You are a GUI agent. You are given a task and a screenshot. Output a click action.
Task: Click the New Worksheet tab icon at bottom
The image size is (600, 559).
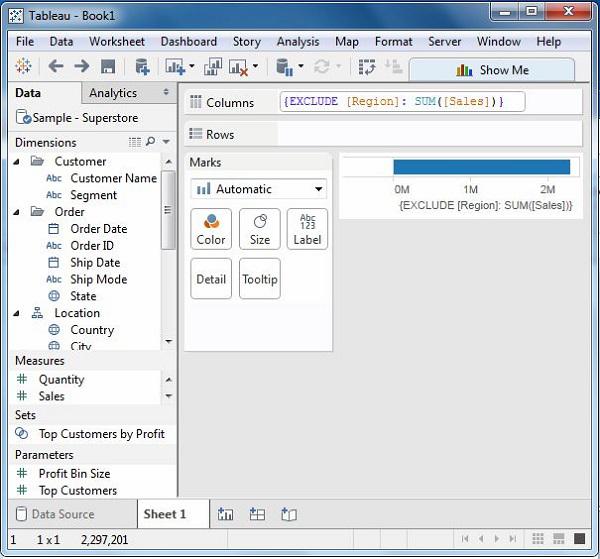(x=225, y=514)
